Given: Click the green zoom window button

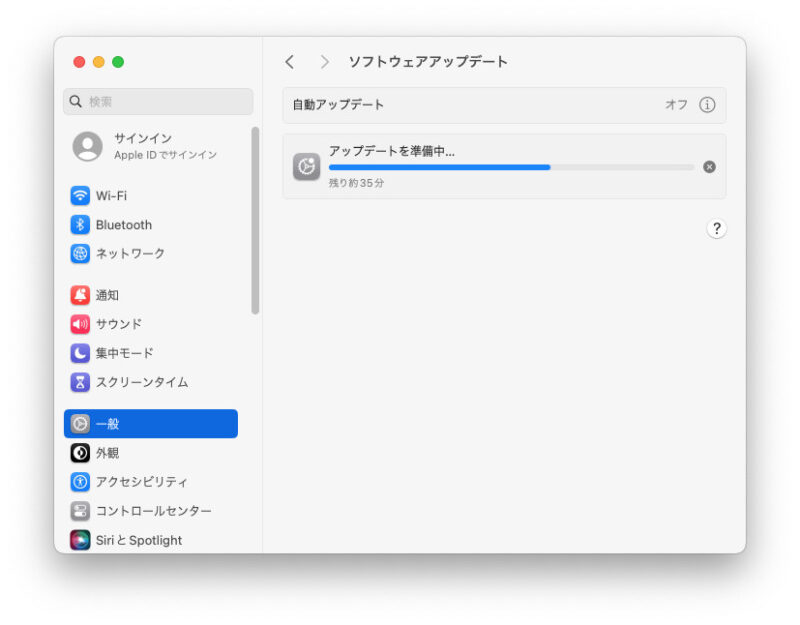Looking at the screenshot, I should [x=118, y=62].
